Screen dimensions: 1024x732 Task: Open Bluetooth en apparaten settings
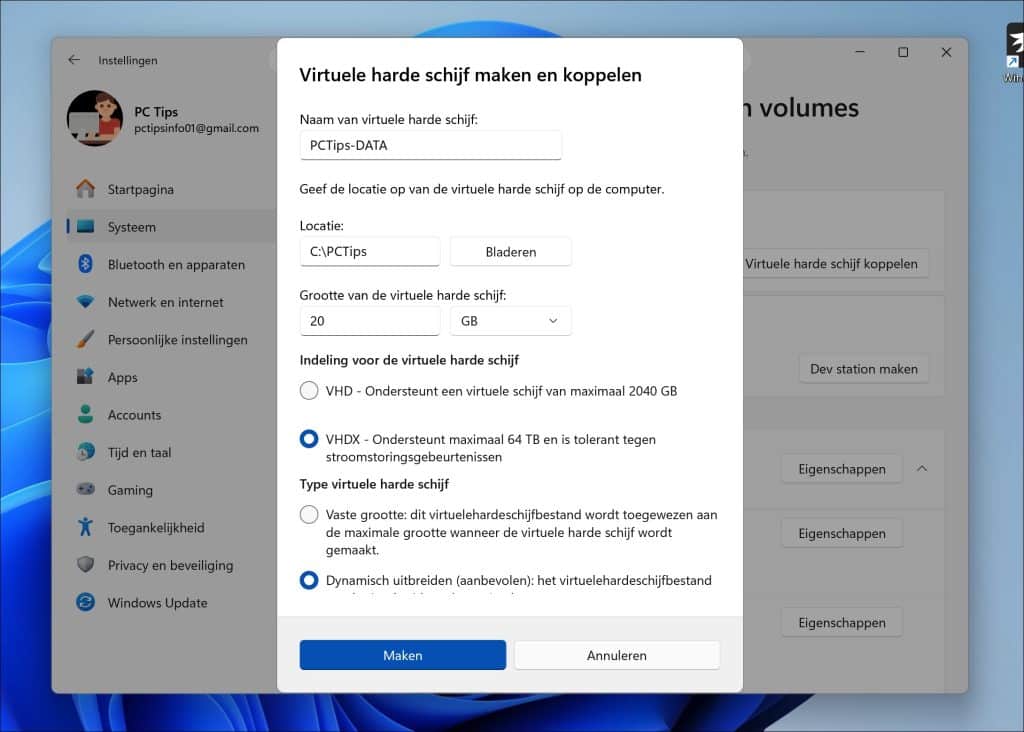click(176, 264)
